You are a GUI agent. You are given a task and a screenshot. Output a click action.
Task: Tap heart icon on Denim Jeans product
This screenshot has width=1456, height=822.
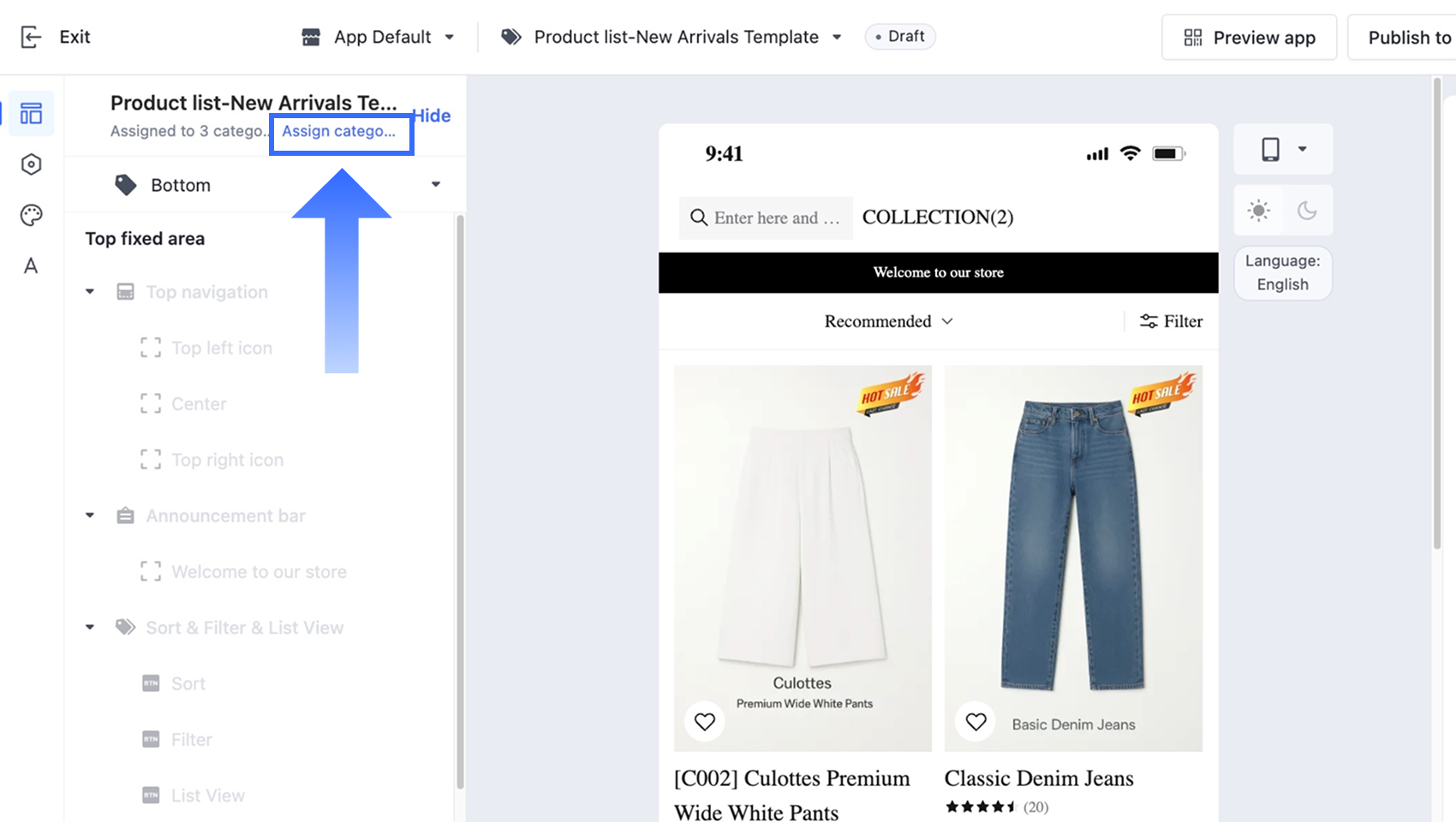[976, 722]
